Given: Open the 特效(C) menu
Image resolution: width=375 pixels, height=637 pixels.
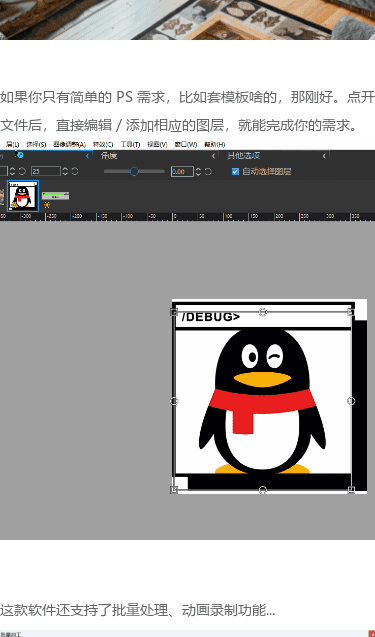Looking at the screenshot, I should 103,145.
